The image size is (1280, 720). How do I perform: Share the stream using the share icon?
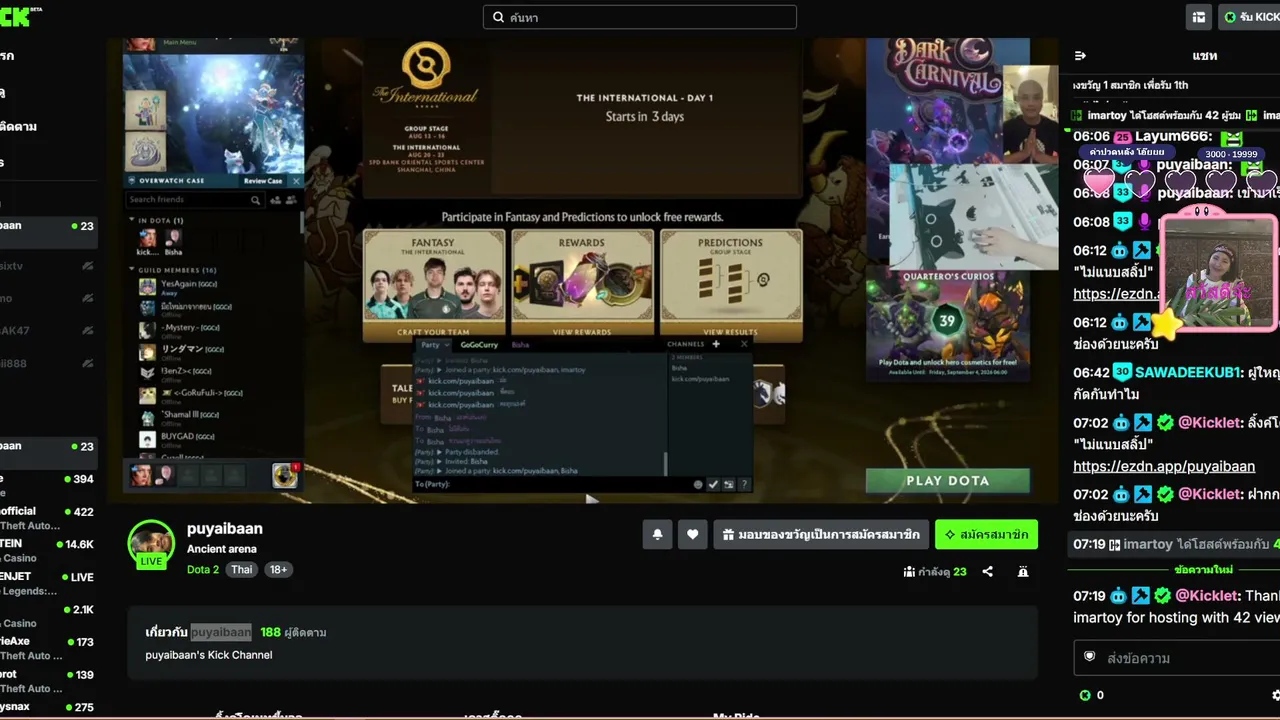coord(988,572)
